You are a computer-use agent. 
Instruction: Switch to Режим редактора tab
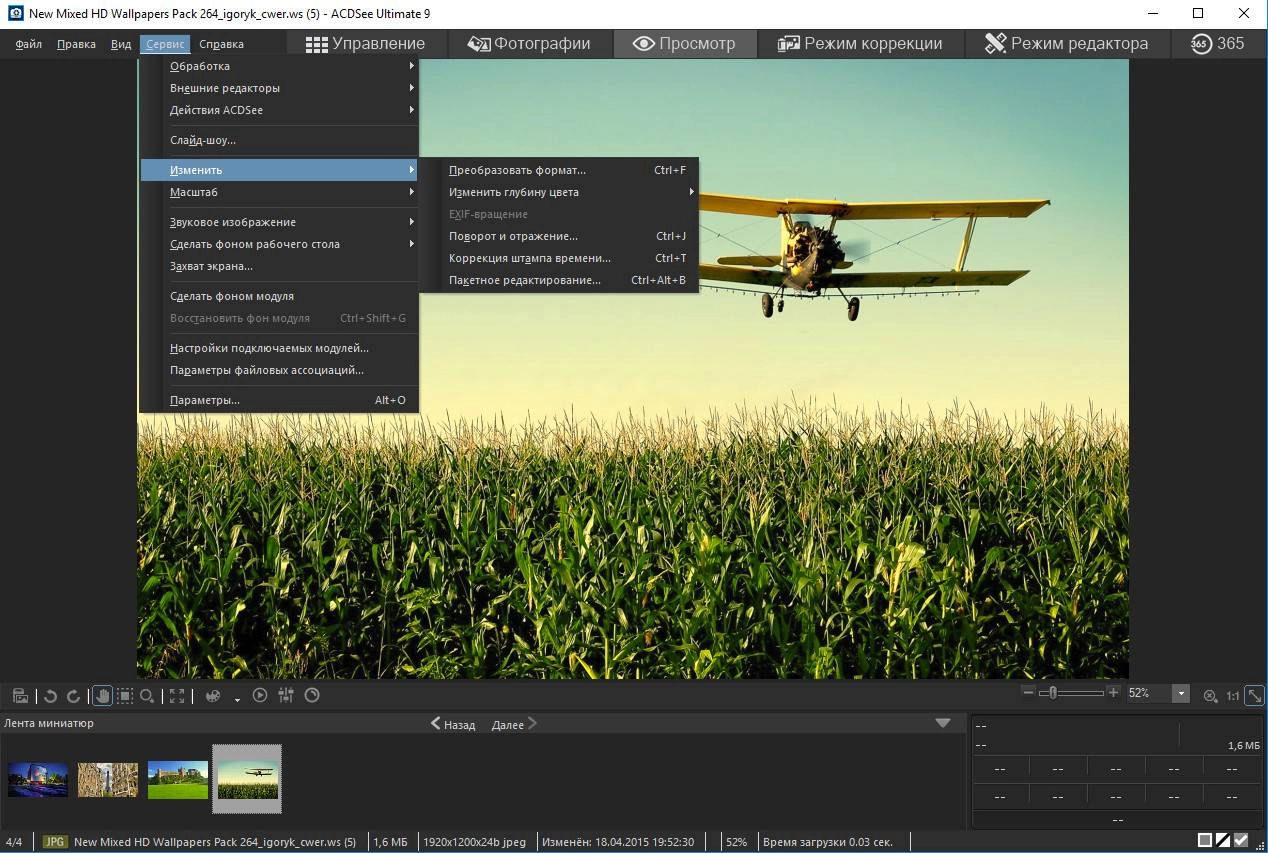(x=1066, y=44)
